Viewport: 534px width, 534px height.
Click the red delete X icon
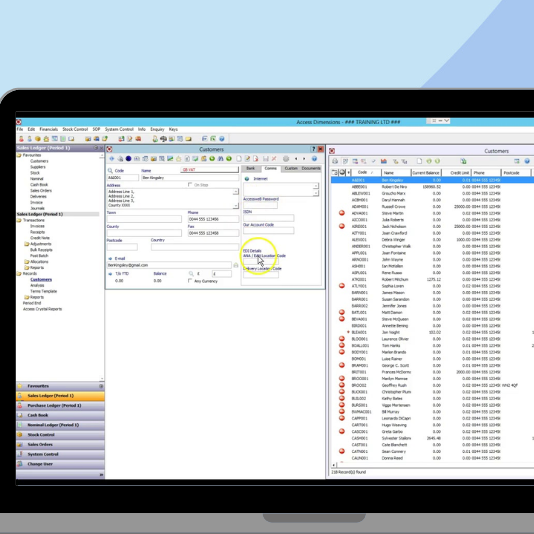click(x=274, y=159)
